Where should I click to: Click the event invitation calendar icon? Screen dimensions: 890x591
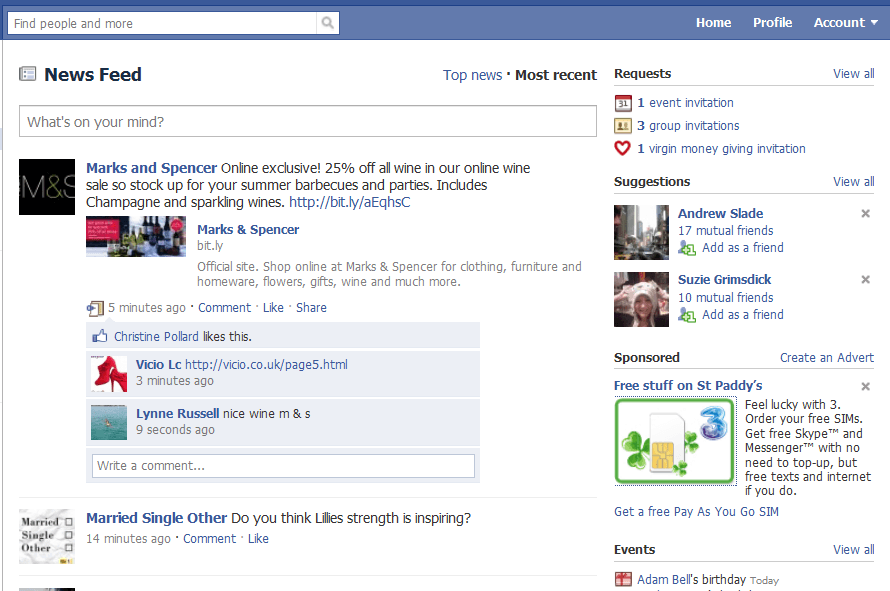coord(623,103)
